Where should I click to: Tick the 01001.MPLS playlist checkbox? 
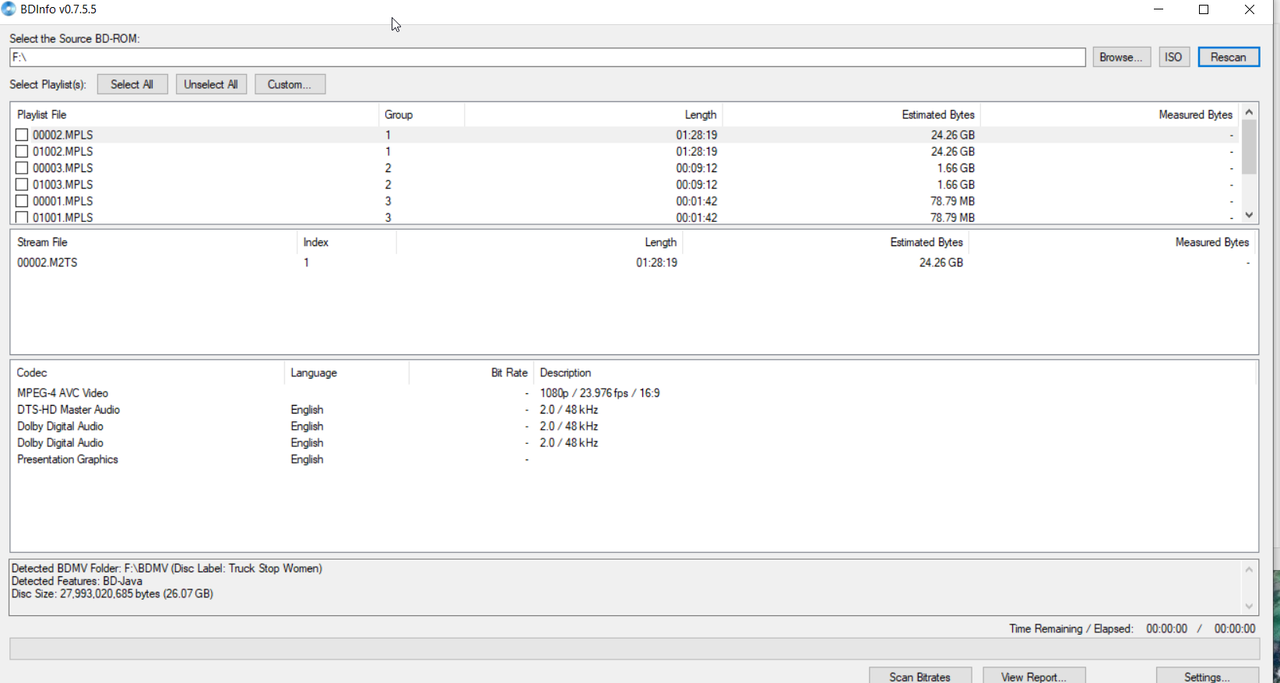point(22,217)
